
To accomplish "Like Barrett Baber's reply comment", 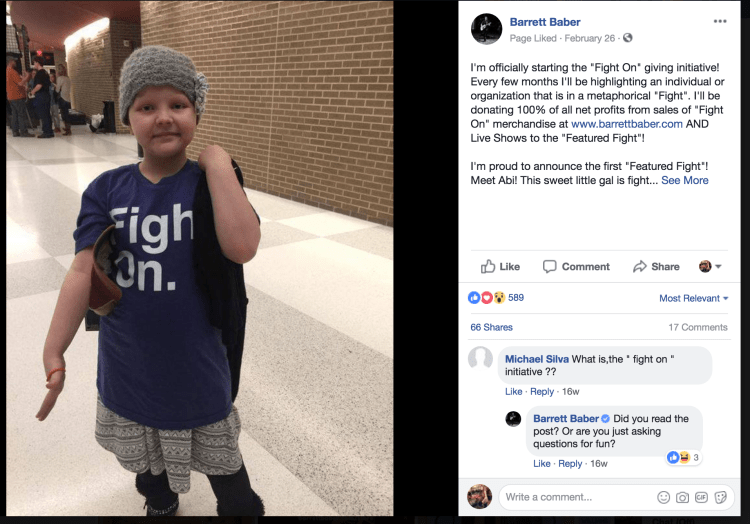I will coord(541,463).
